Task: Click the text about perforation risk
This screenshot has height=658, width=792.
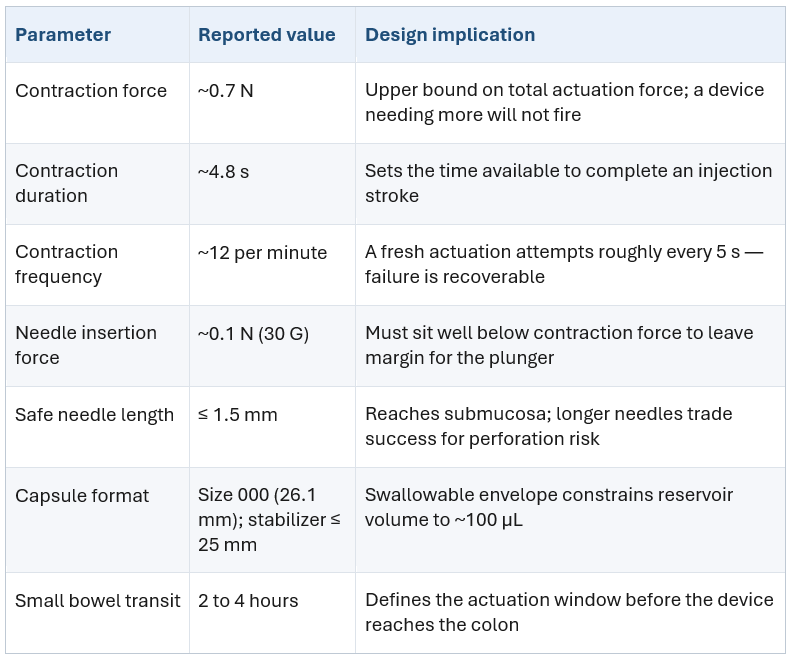Action: pos(549,426)
